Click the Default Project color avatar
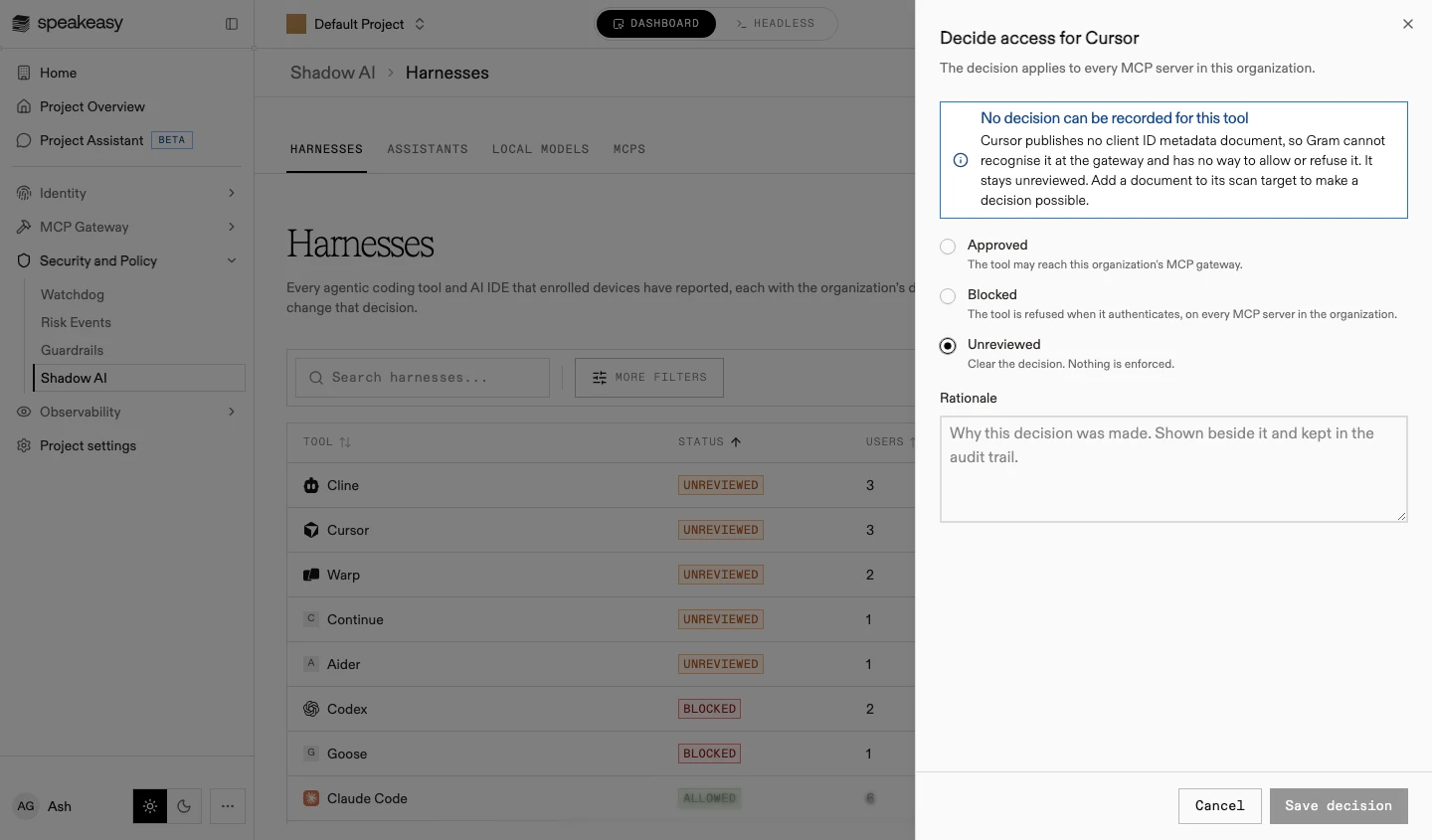The image size is (1432, 840). coord(296,24)
